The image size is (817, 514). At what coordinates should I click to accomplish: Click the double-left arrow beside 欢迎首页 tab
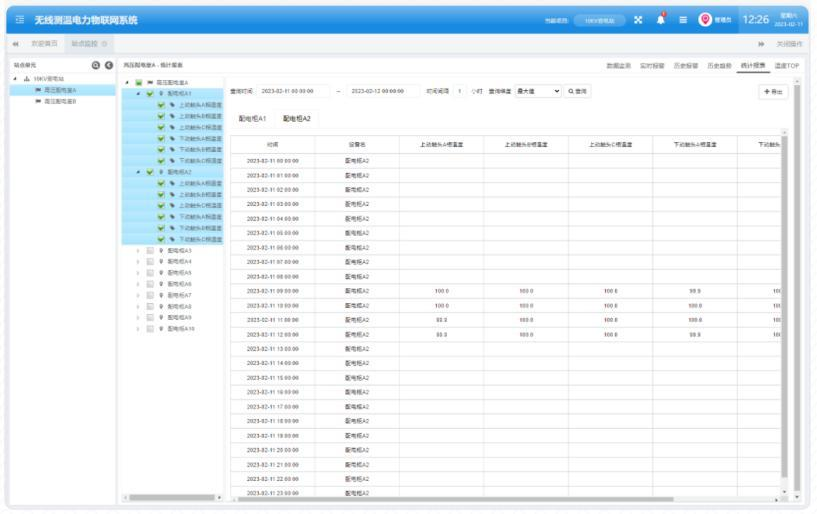[17, 44]
